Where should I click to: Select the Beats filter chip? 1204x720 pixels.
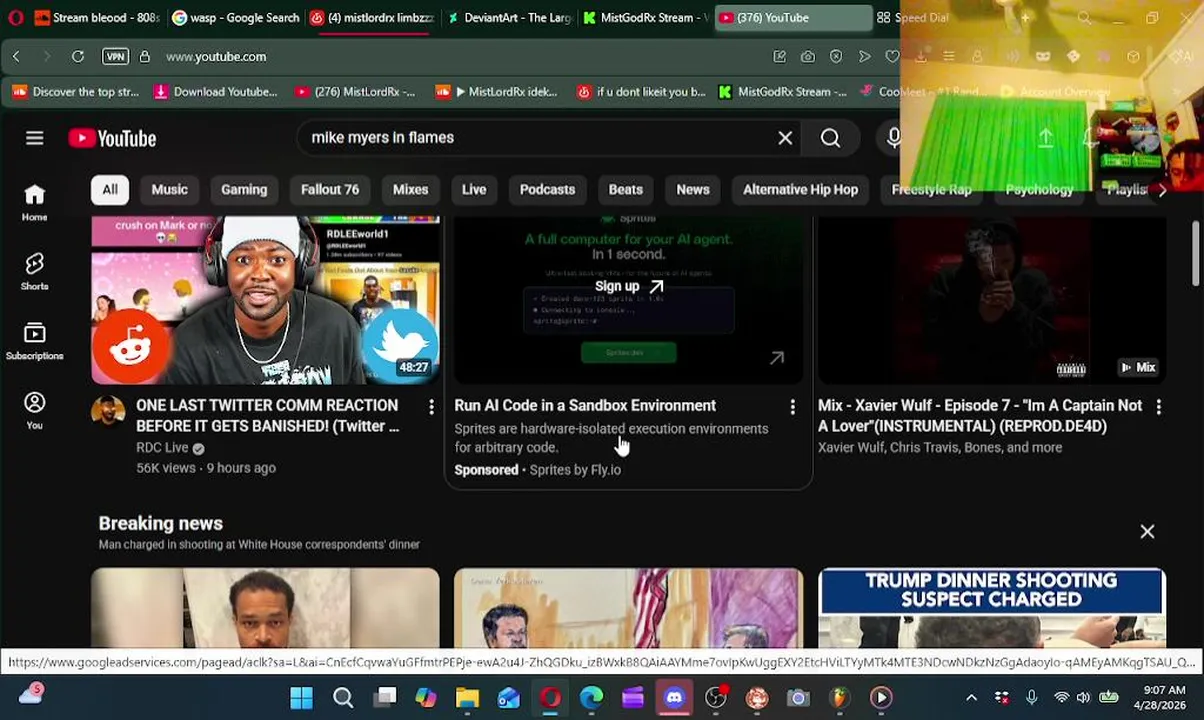[x=626, y=189]
